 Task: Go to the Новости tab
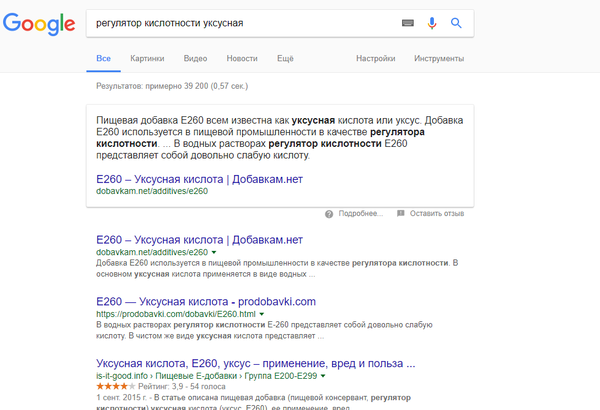tap(242, 60)
